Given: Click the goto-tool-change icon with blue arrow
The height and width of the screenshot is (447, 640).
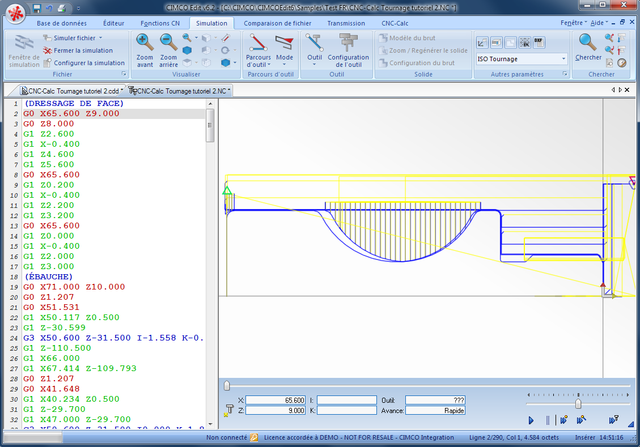Looking at the screenshot, I should 622,38.
